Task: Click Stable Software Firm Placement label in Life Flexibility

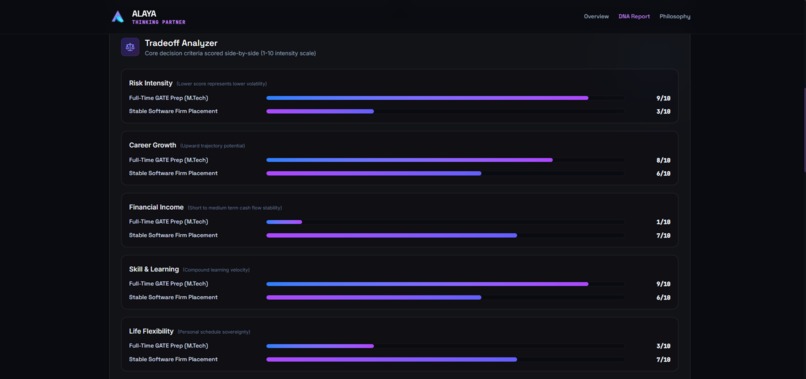Action: (x=173, y=359)
